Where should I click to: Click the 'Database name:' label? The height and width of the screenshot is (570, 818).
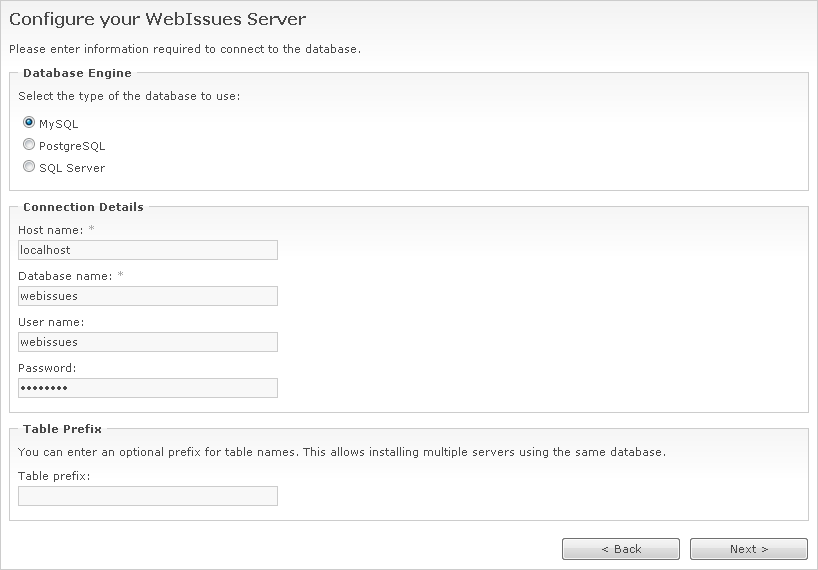click(65, 276)
